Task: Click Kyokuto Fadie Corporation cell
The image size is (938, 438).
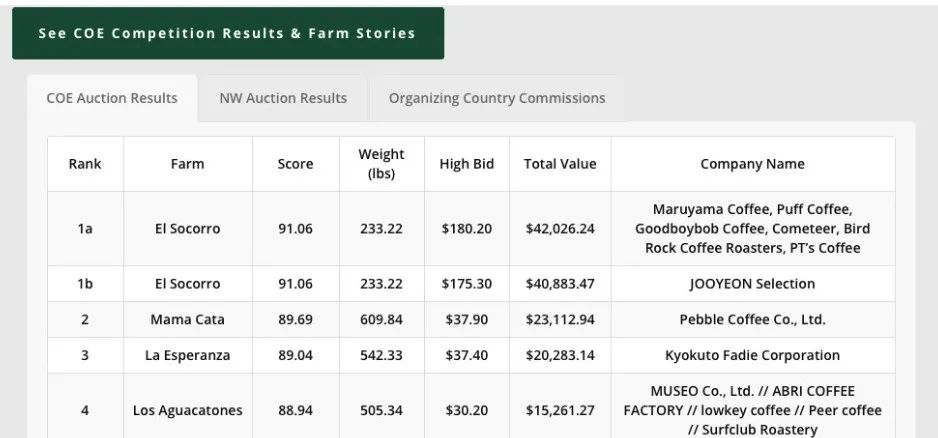Action: point(752,355)
